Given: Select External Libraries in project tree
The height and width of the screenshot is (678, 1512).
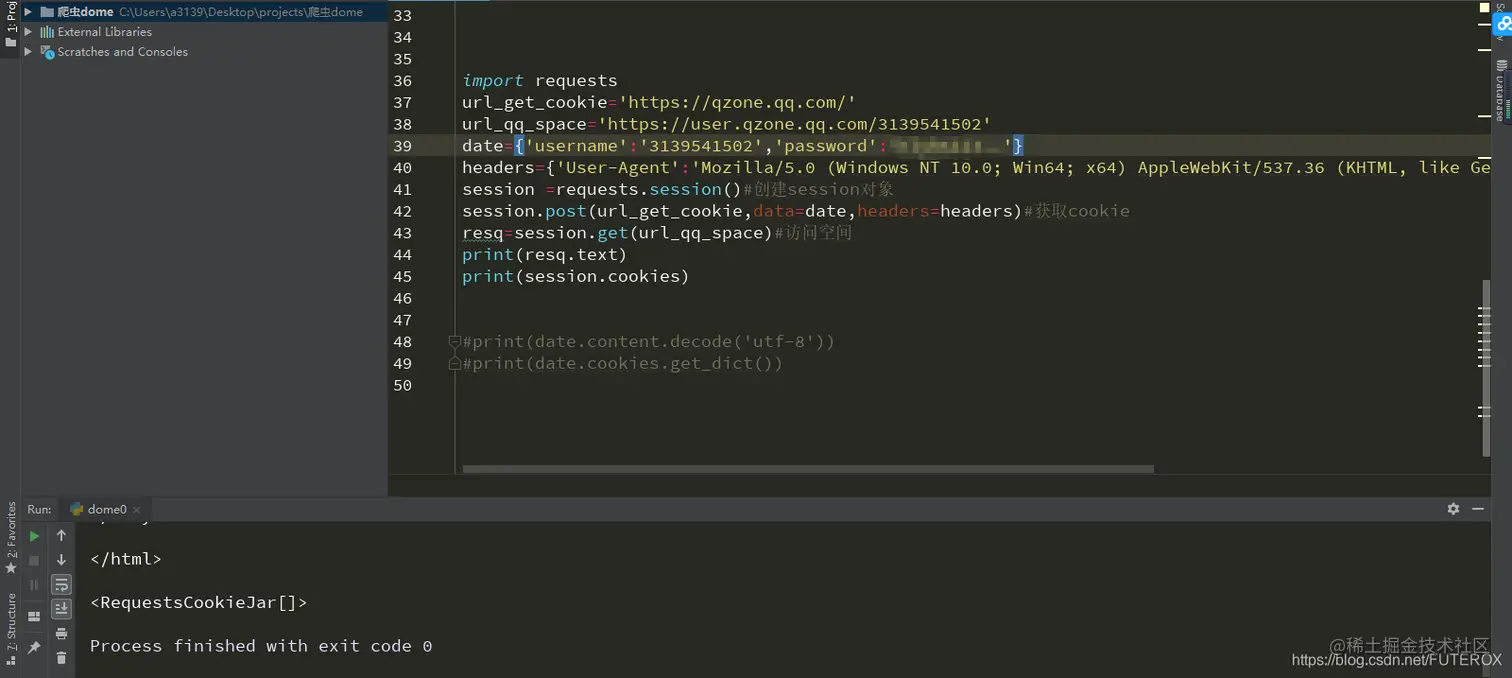Looking at the screenshot, I should (105, 32).
